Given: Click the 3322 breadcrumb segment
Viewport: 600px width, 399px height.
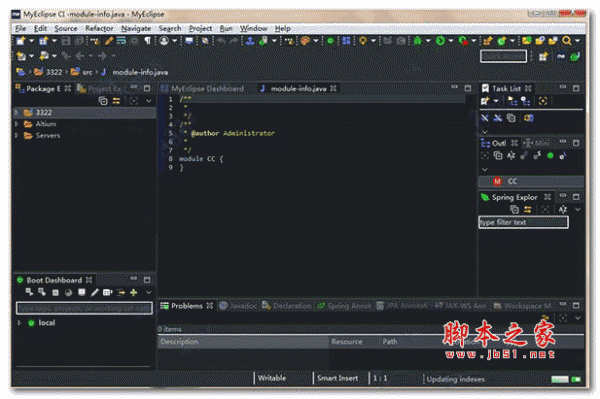Looking at the screenshot, I should click(48, 72).
